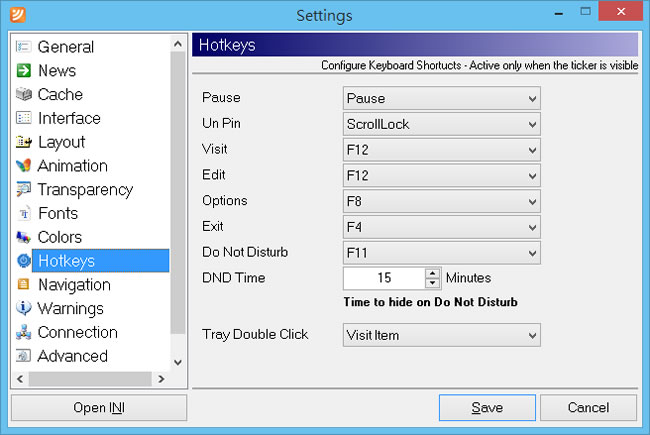Minimize the Settings window
The height and width of the screenshot is (435, 650).
[x=558, y=12]
